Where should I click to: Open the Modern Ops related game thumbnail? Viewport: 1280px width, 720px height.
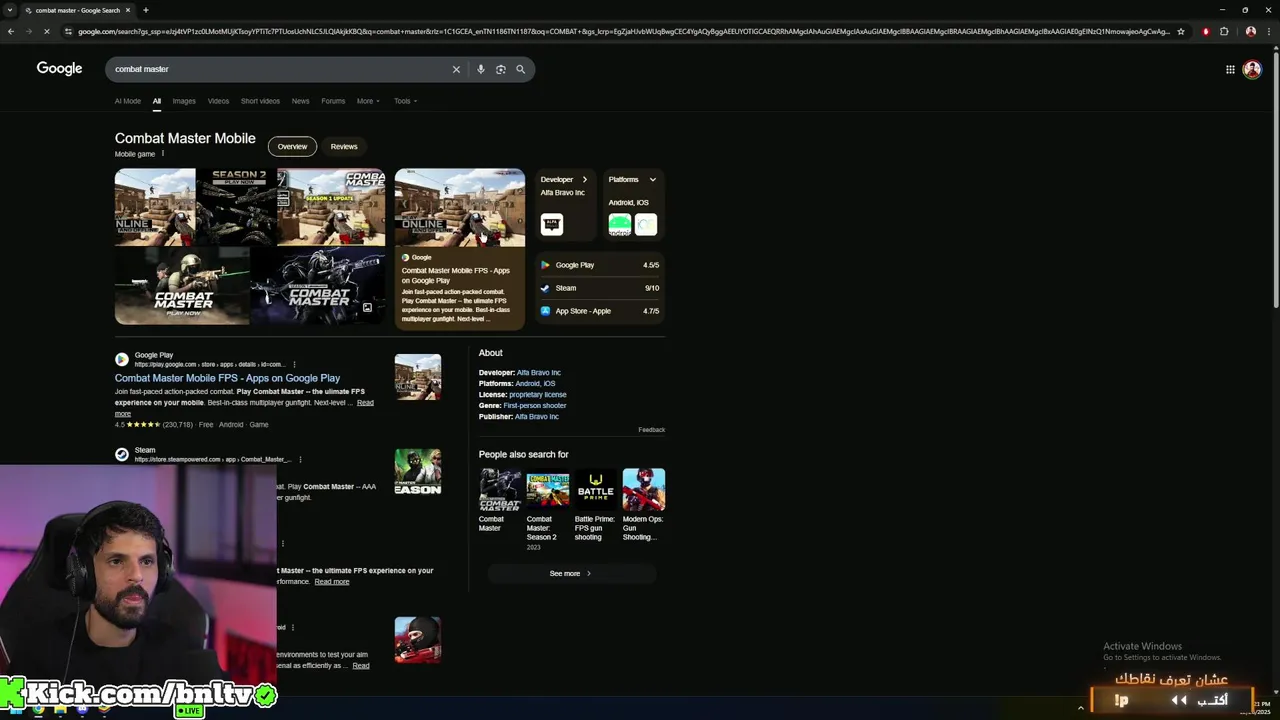[x=643, y=490]
